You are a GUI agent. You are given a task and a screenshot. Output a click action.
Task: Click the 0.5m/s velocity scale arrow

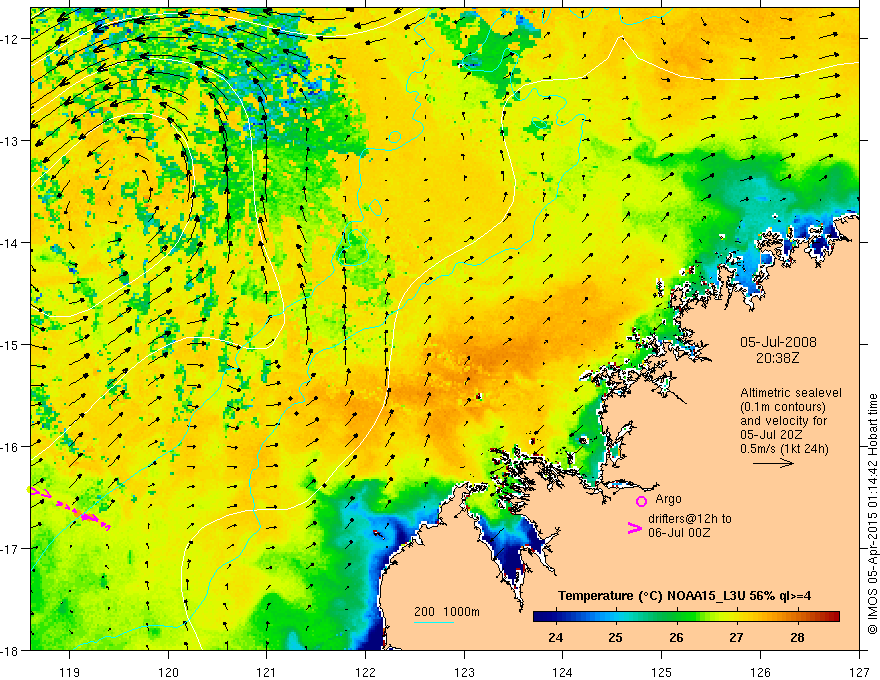(773, 463)
